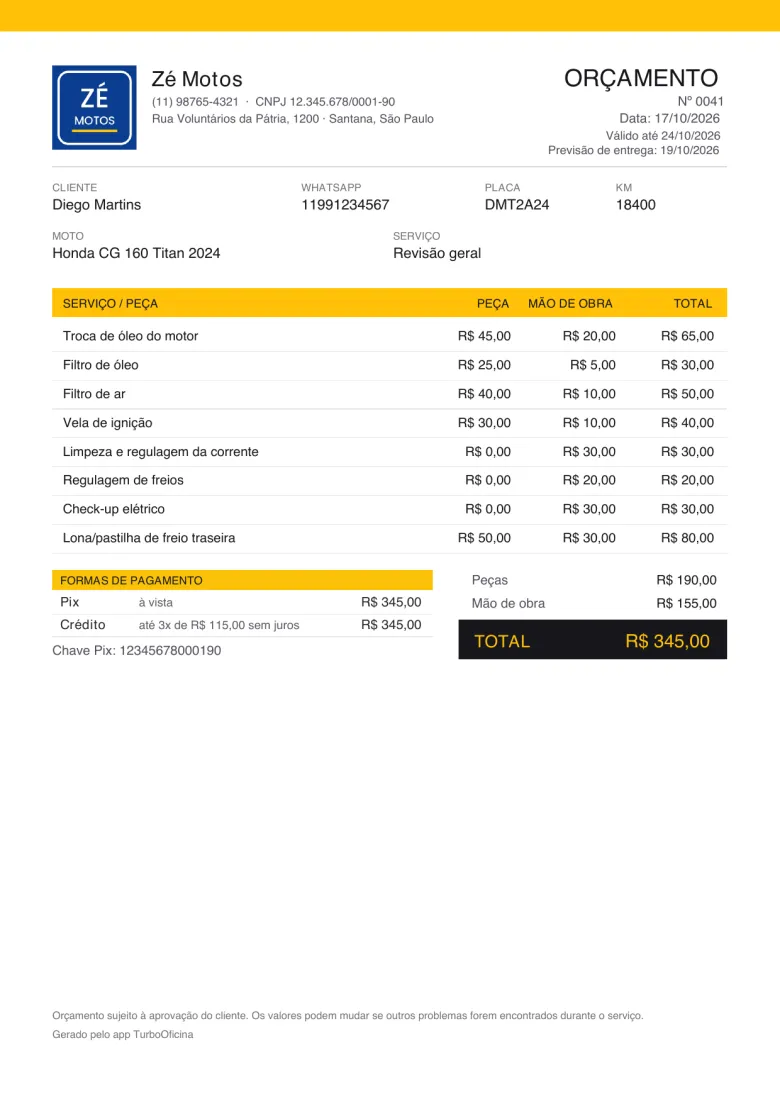Click TOTAL column header in yellow bar
Viewport: 780px width, 1104px height.
click(x=693, y=303)
